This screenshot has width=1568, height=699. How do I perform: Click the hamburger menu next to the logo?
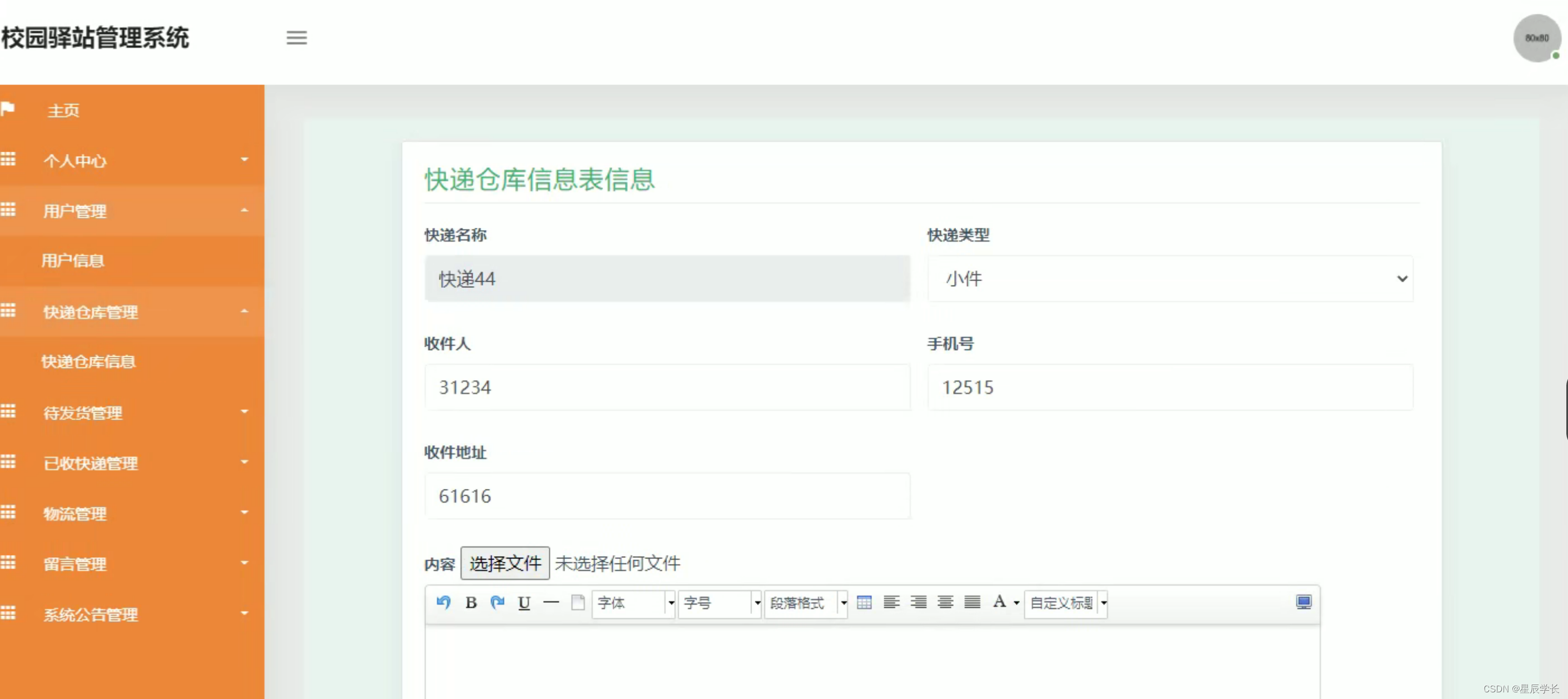tap(297, 38)
